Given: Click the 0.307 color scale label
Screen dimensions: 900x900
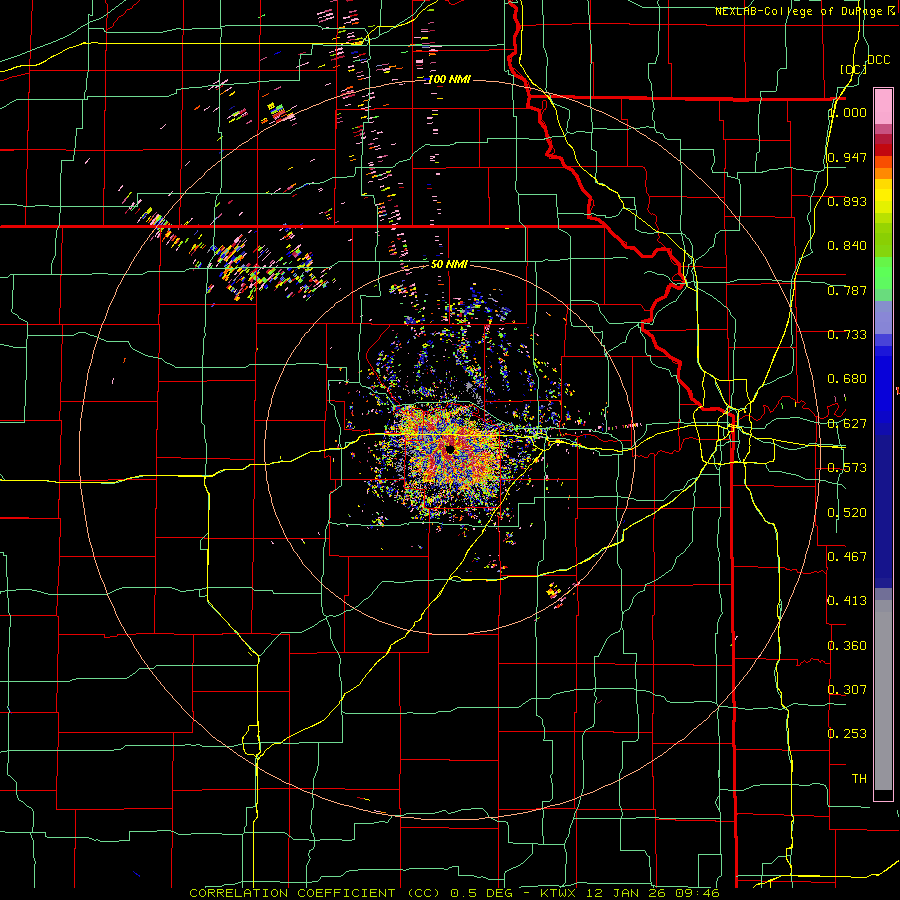Looking at the screenshot, I should (x=847, y=690).
